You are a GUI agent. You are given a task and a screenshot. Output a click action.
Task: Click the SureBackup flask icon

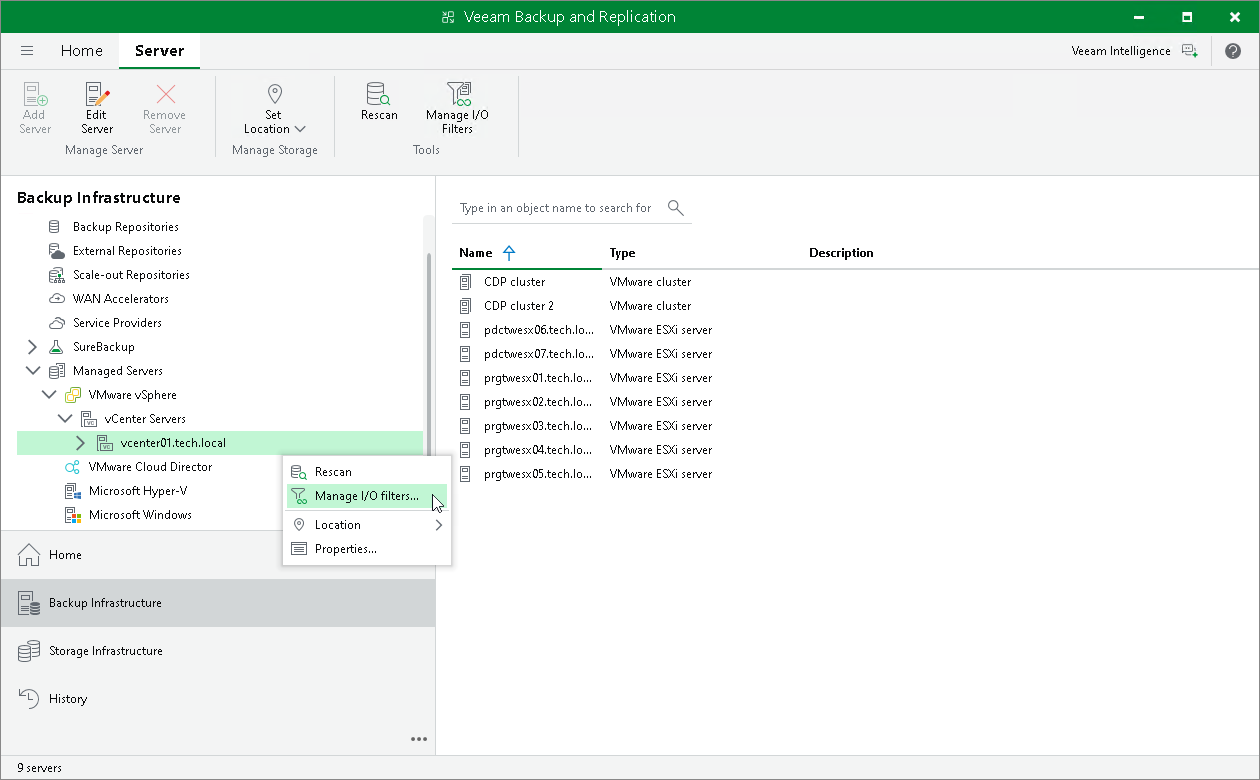56,347
